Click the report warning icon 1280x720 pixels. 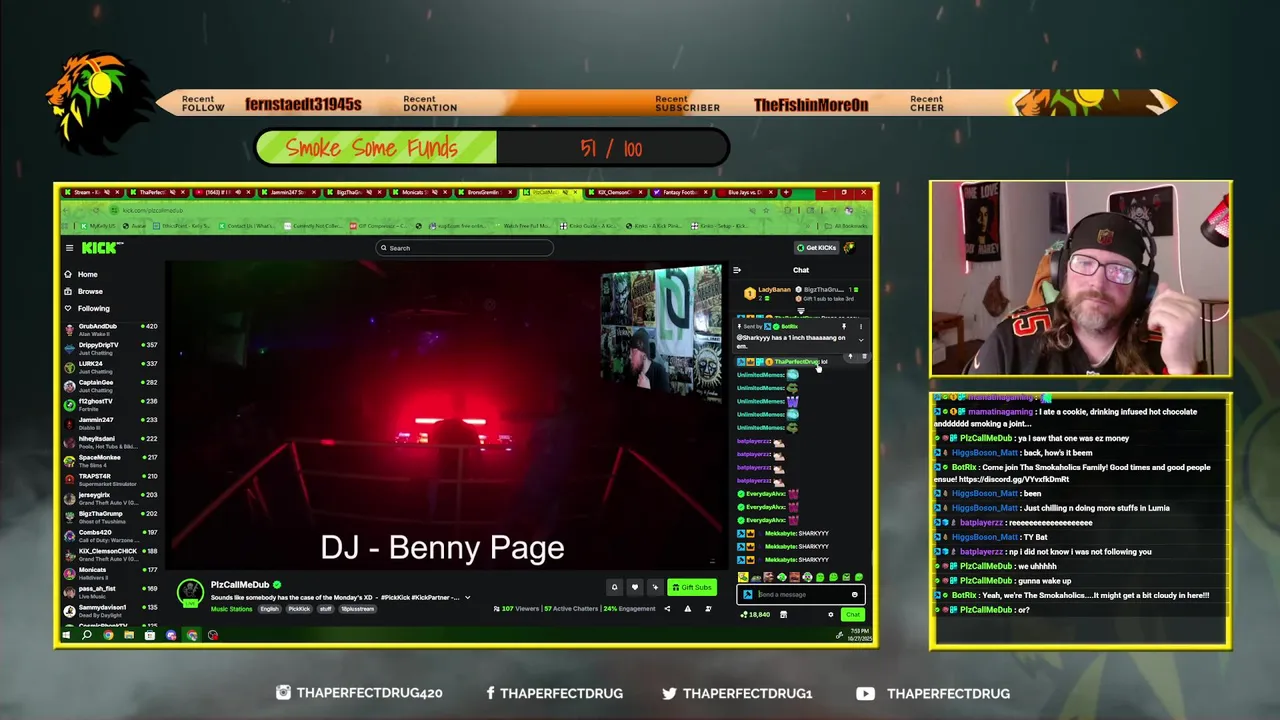(x=687, y=609)
